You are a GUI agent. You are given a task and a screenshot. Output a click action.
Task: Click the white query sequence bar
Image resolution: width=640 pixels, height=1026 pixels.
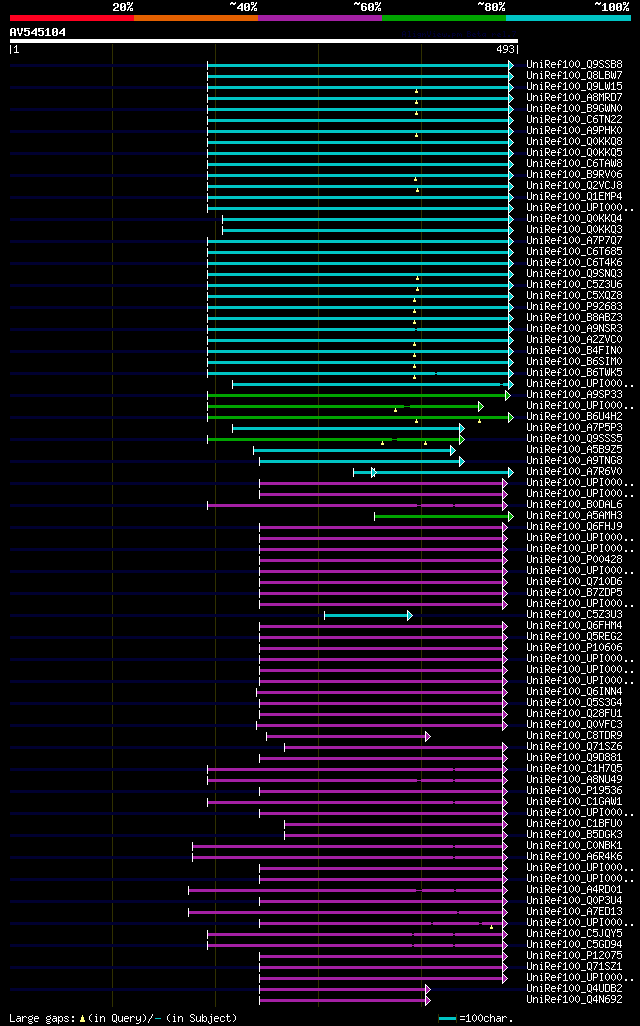pyautogui.click(x=264, y=41)
